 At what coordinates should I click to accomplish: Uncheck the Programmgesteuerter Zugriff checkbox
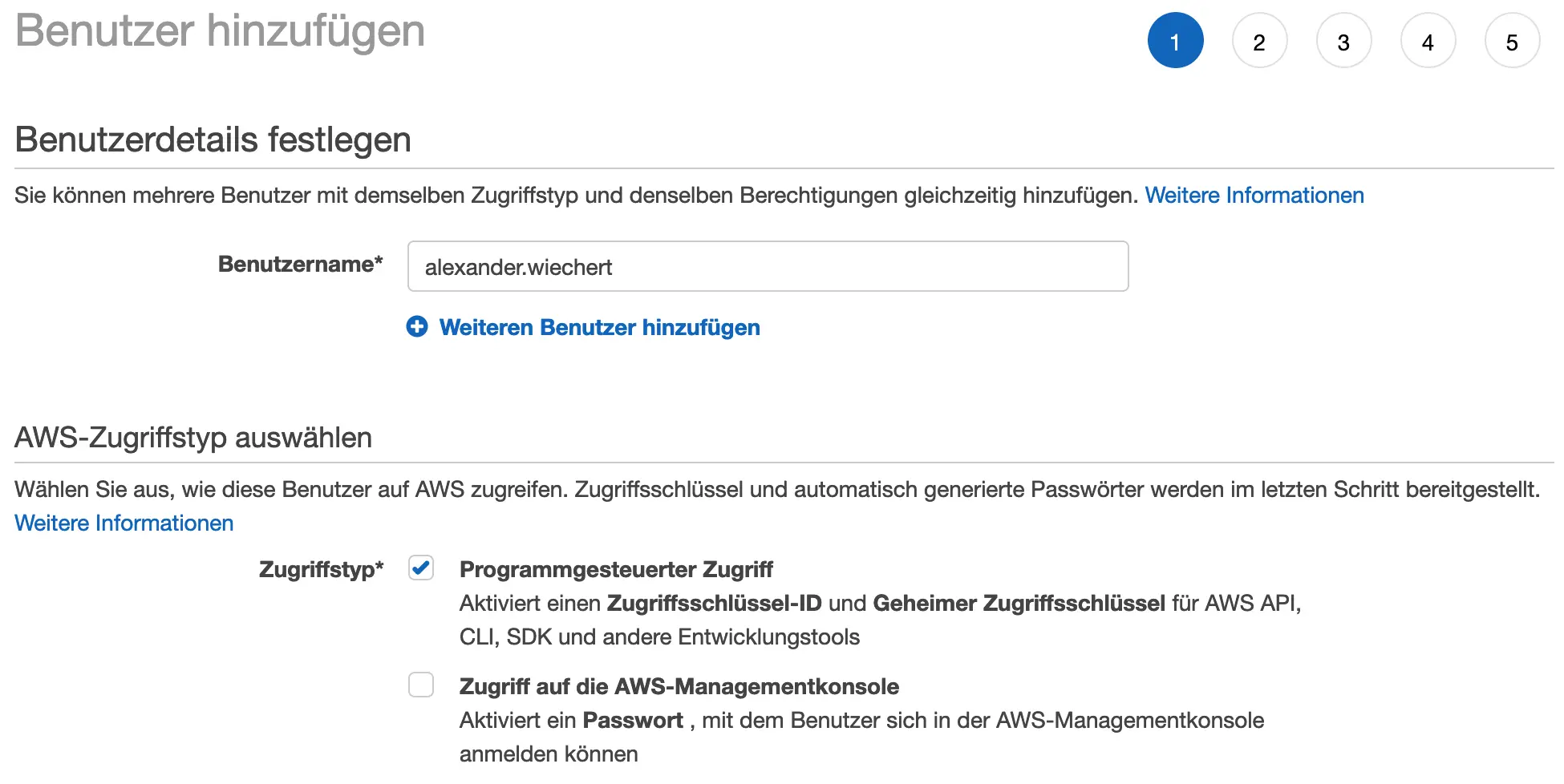tap(421, 568)
